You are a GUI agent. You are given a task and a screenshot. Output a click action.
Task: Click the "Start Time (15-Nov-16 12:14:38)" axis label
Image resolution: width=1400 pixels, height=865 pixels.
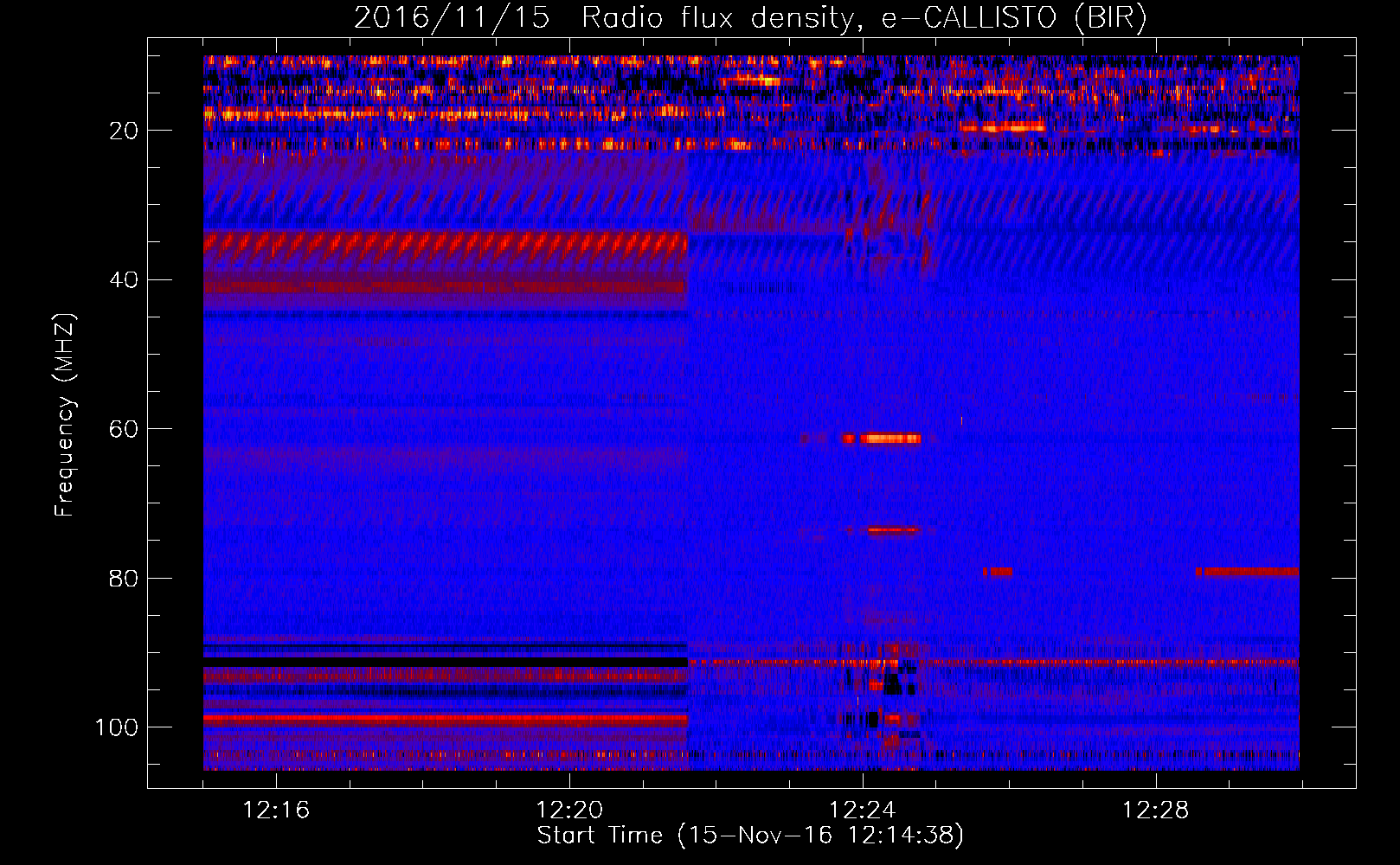pos(750,836)
